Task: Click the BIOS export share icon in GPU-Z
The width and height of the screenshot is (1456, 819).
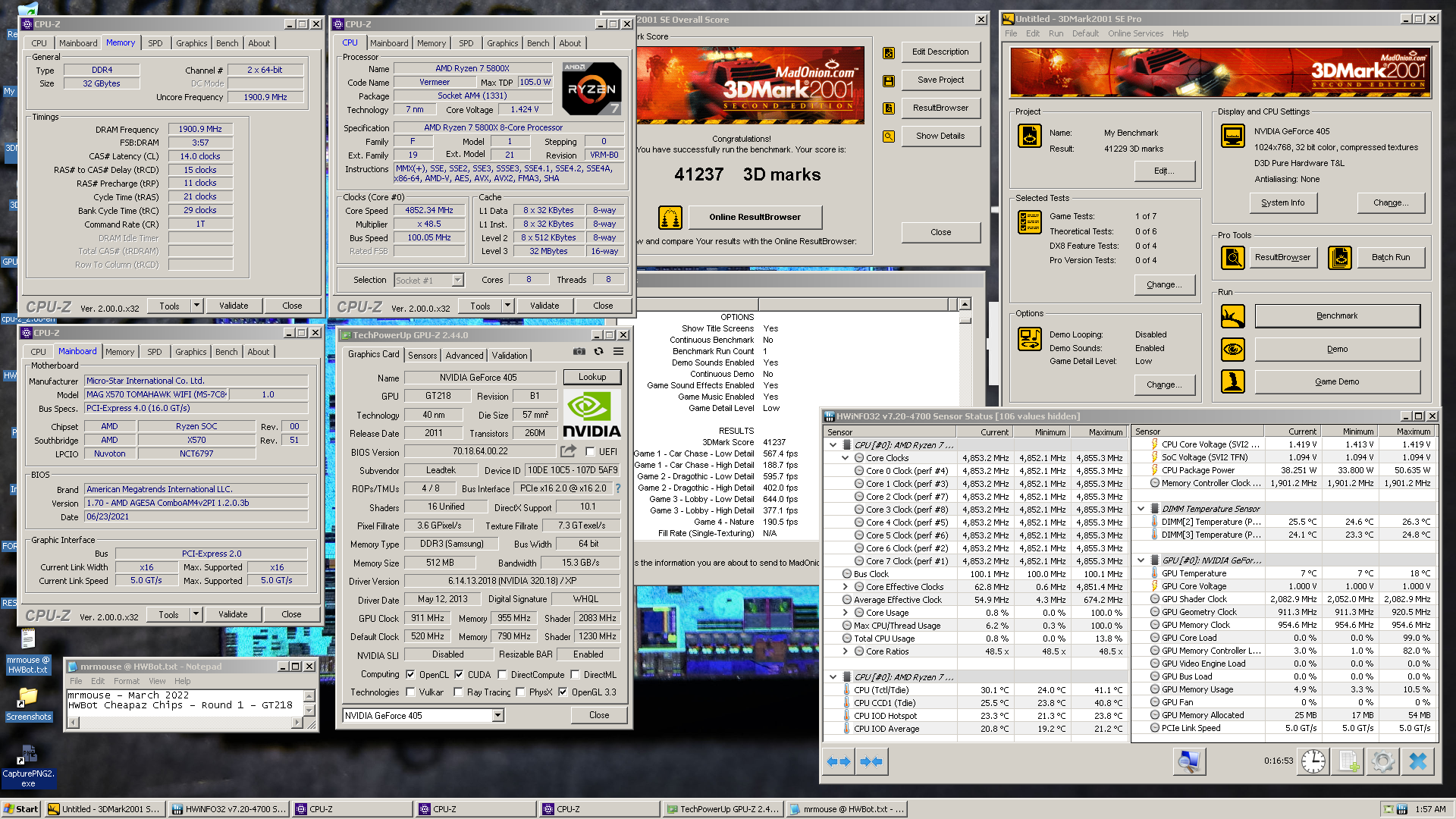Action: click(x=568, y=451)
